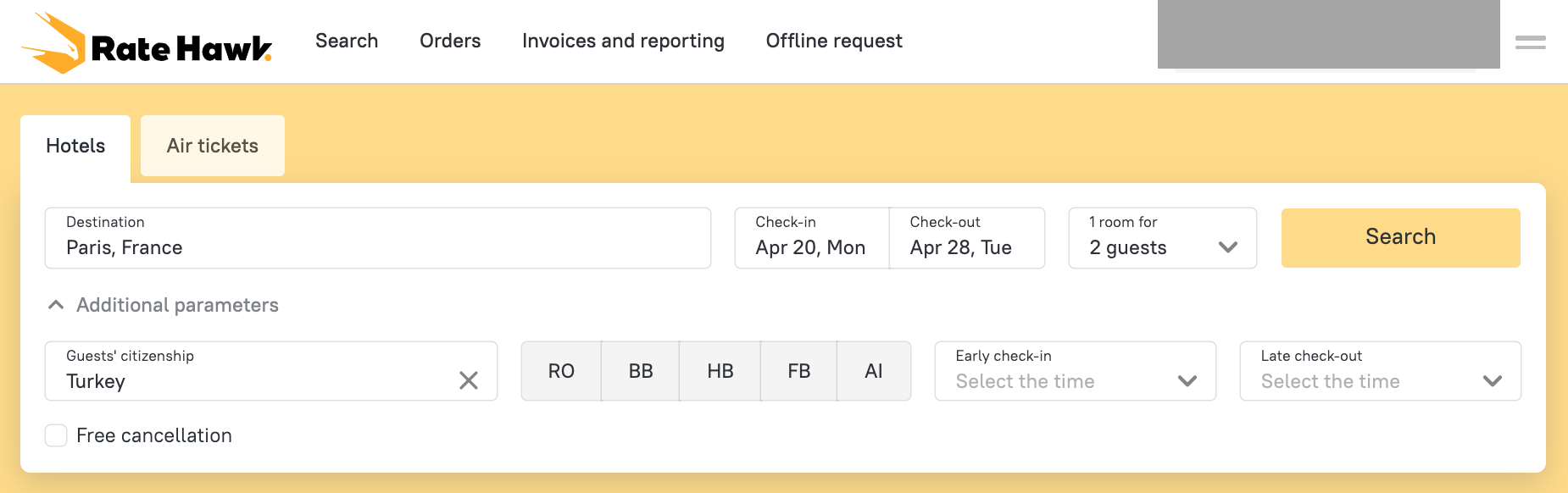This screenshot has height=493, width=1568.
Task: Toggle the HB meal type filter
Action: [720, 371]
